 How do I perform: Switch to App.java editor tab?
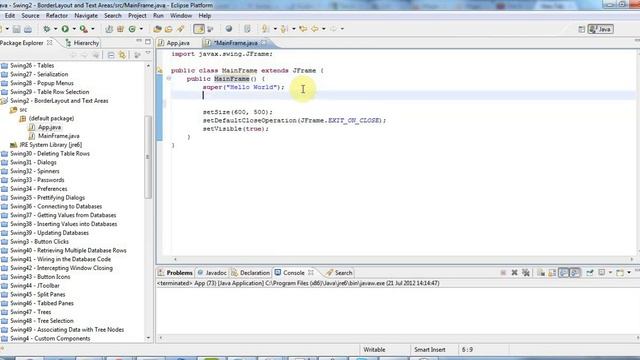coord(174,43)
